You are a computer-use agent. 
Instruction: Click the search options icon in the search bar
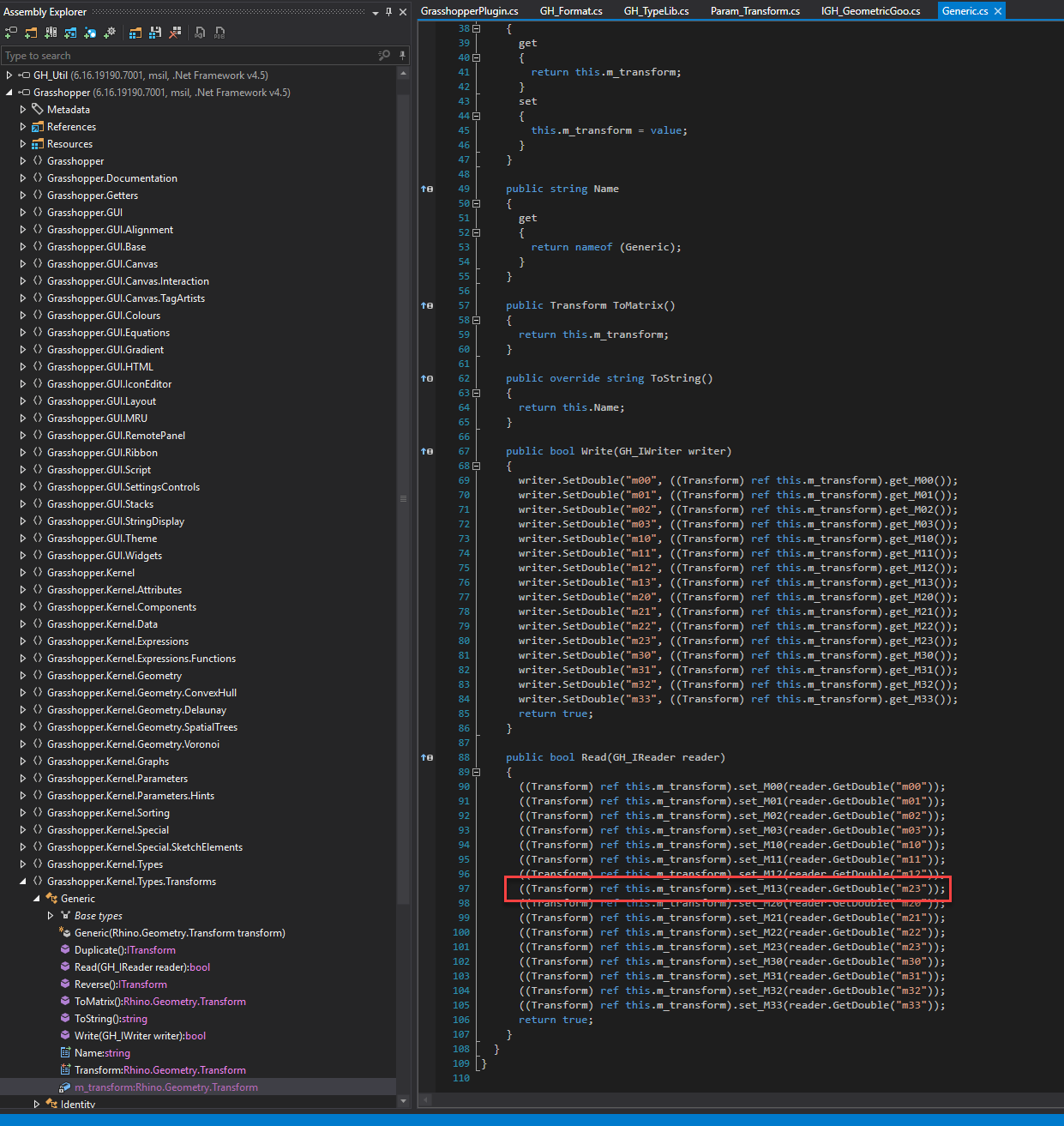383,55
